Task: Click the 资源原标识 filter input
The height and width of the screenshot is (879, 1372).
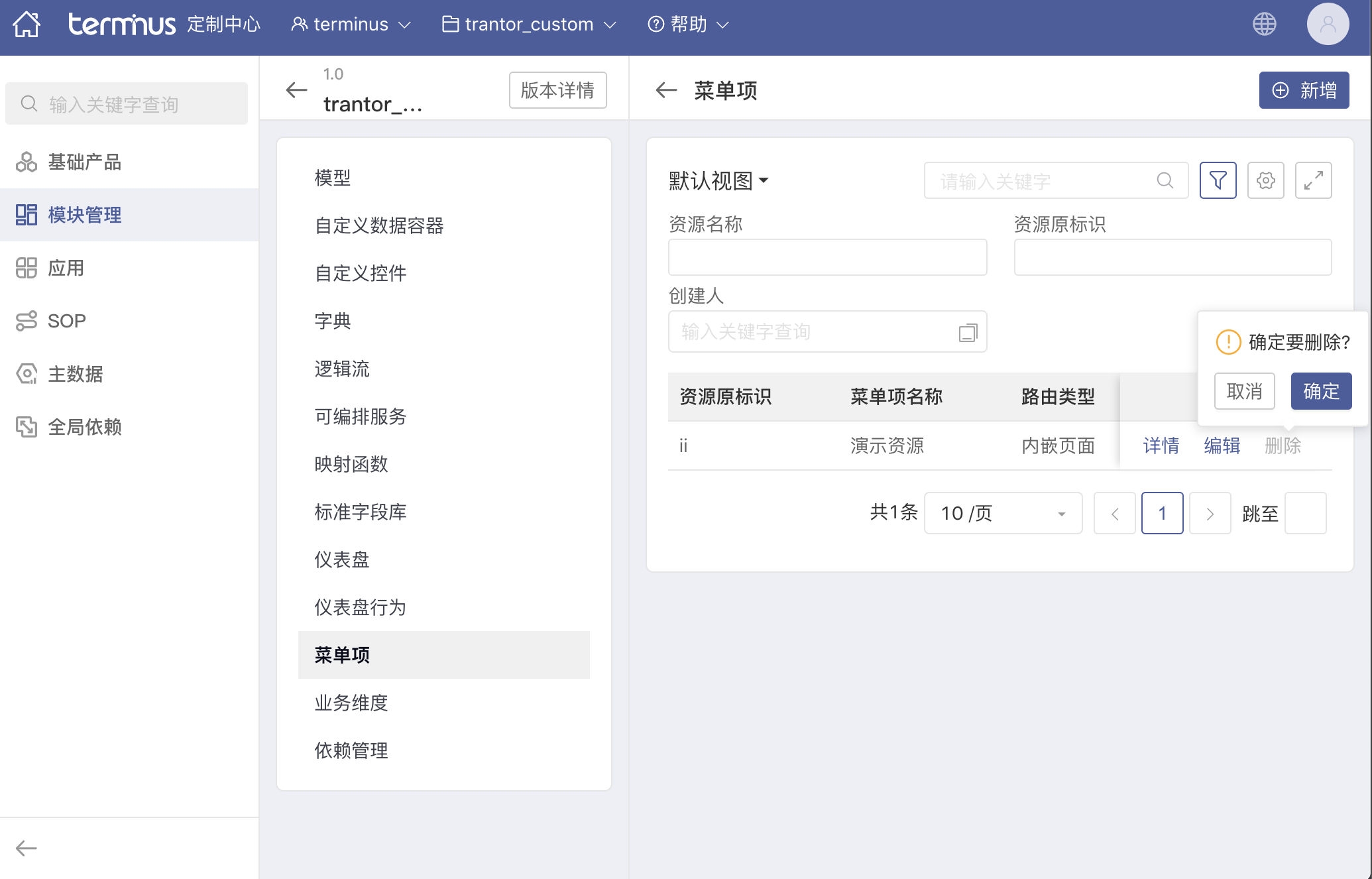Action: pos(1172,257)
